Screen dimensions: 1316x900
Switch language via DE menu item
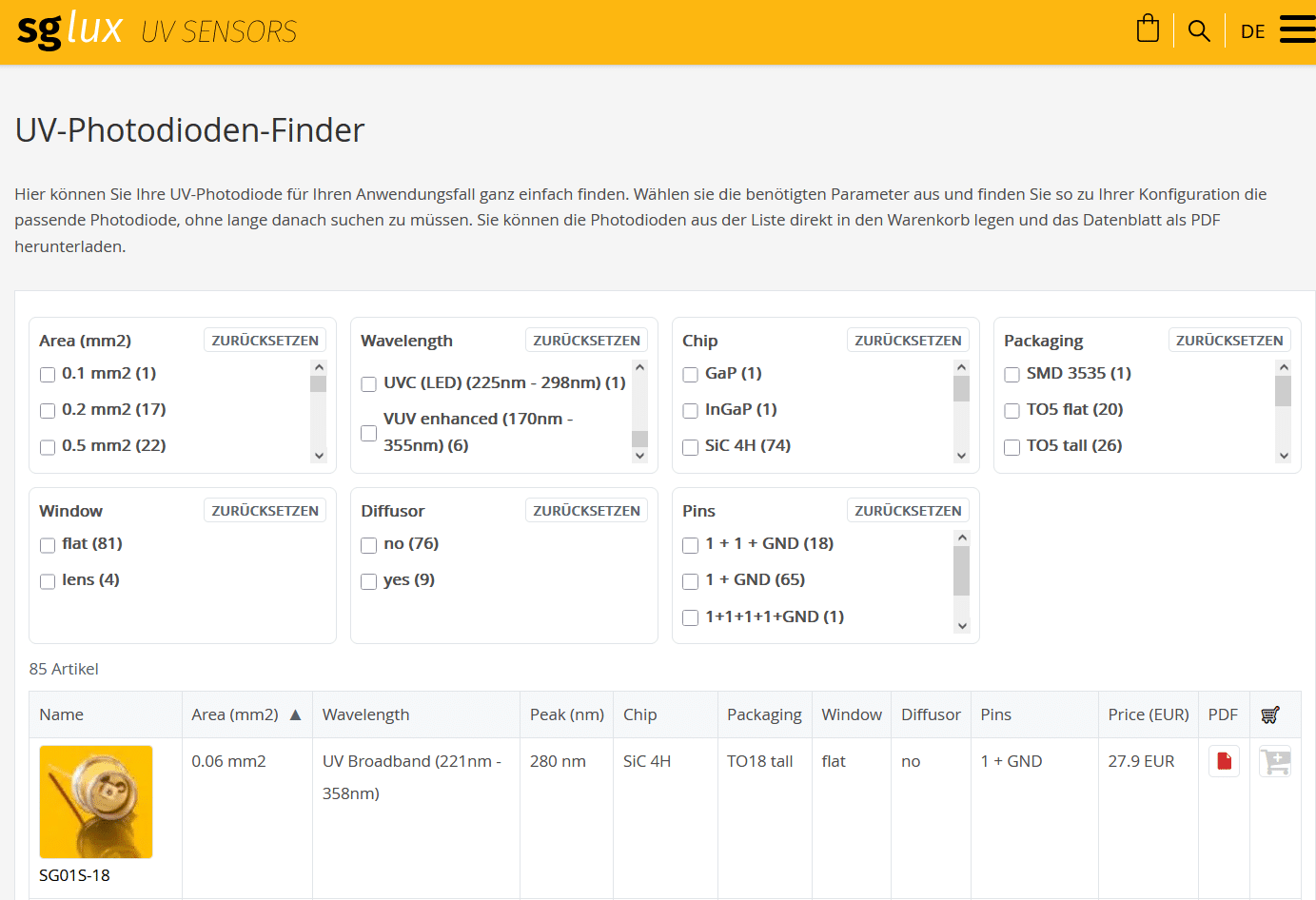[1252, 31]
